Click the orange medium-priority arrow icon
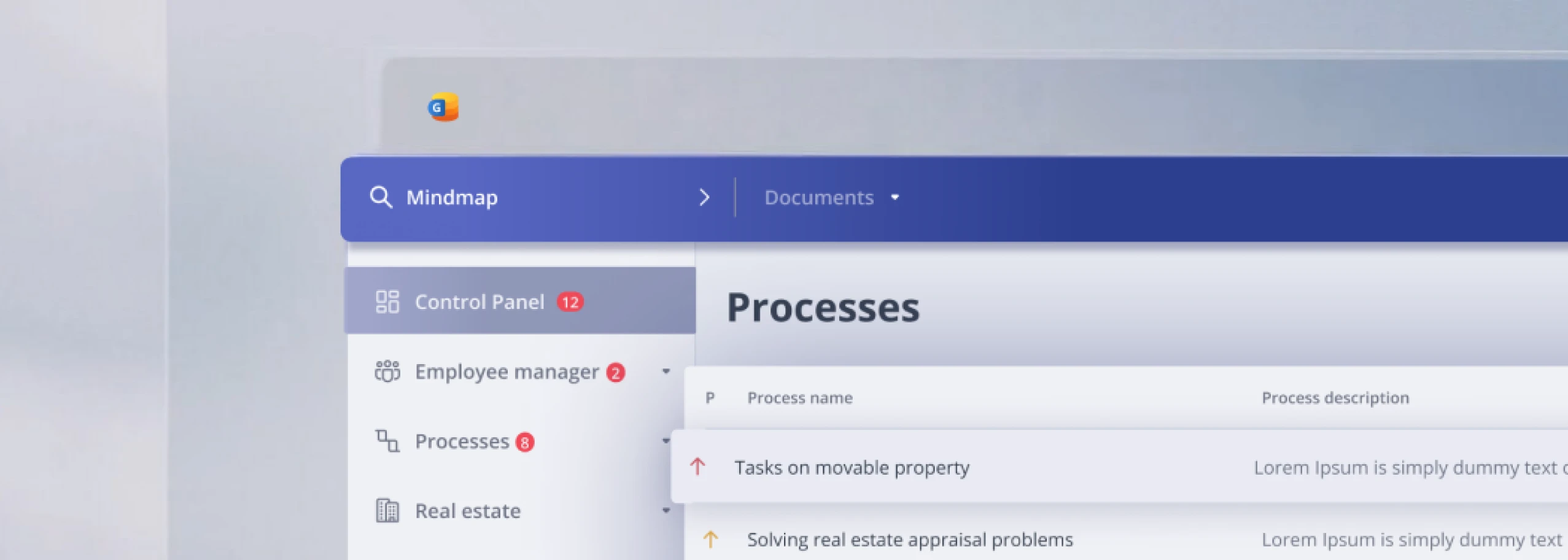The image size is (1568, 560). click(710, 539)
